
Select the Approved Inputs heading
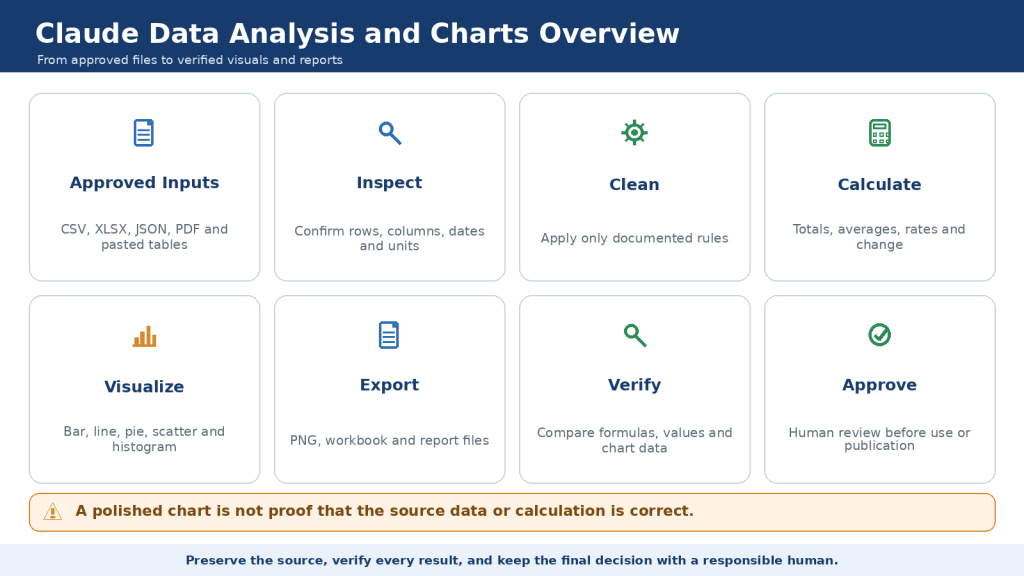coord(144,183)
